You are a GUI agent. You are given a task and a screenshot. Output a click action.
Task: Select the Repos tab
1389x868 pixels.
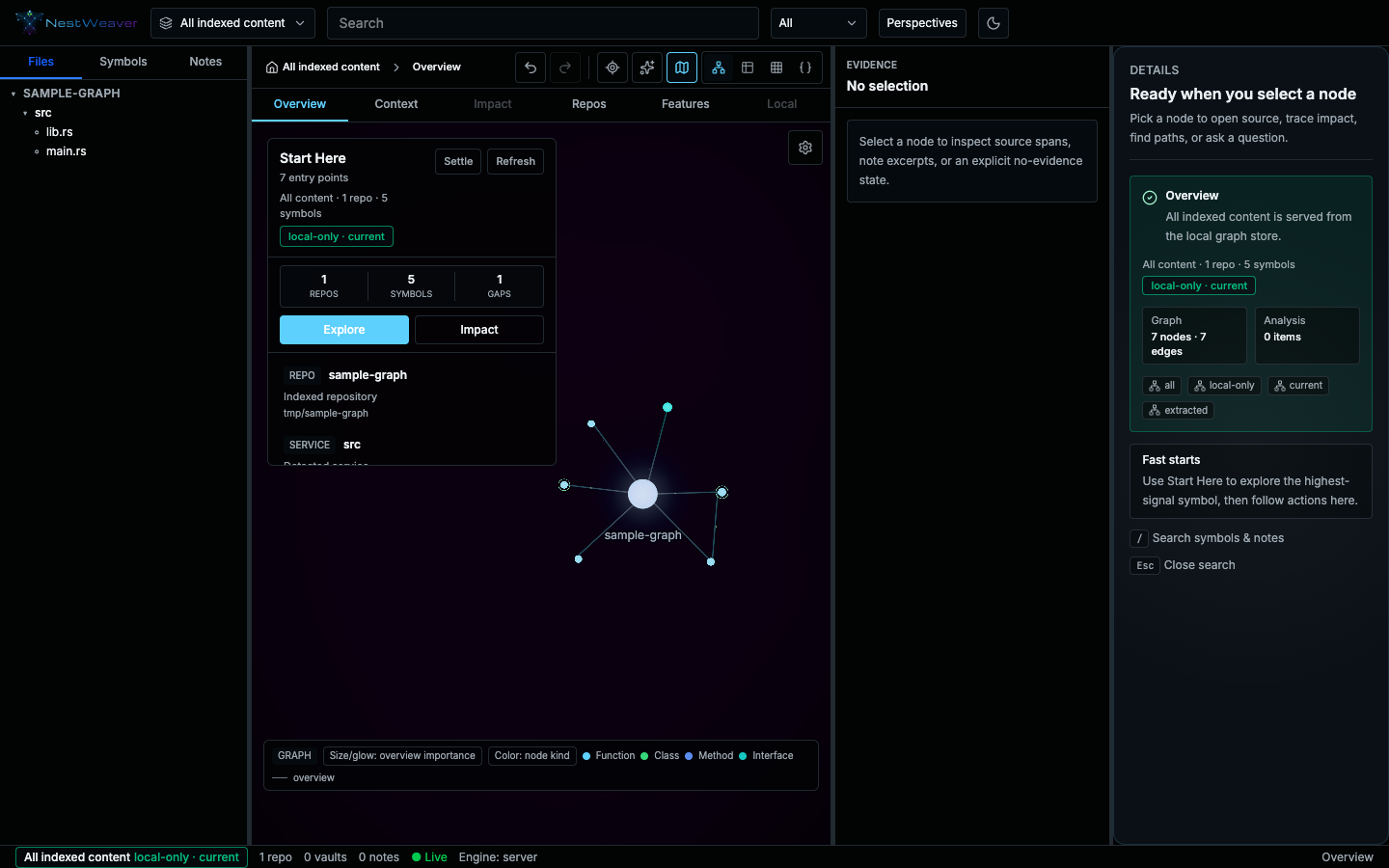click(x=589, y=104)
